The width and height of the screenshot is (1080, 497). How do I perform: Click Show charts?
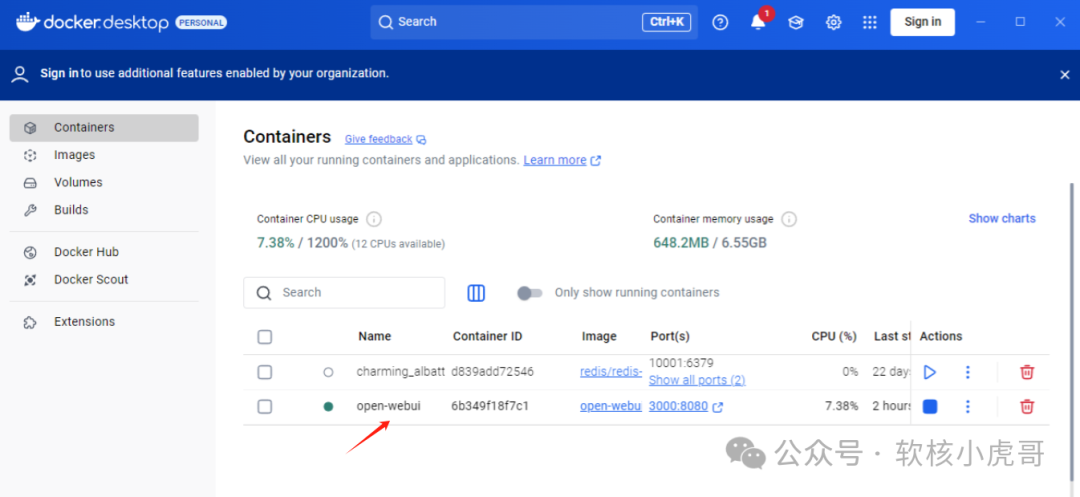click(1001, 218)
